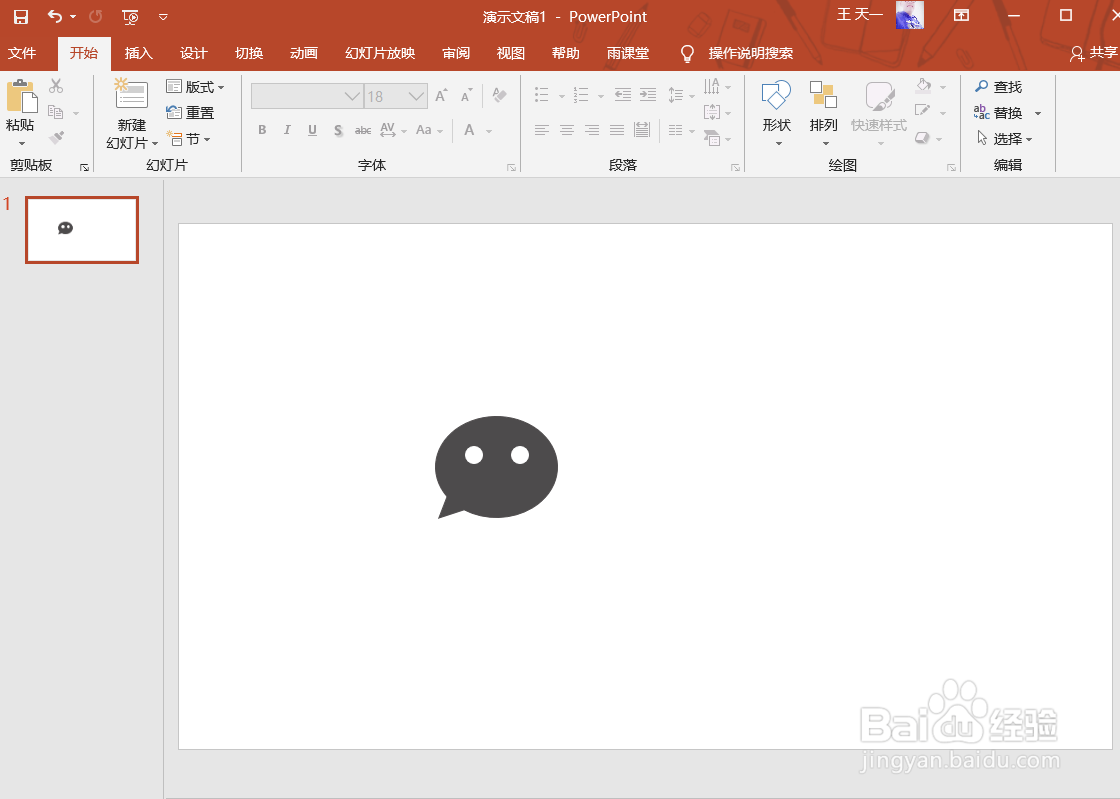Click the 共享 share button
Screen dimensions: 1120x799
point(1094,53)
